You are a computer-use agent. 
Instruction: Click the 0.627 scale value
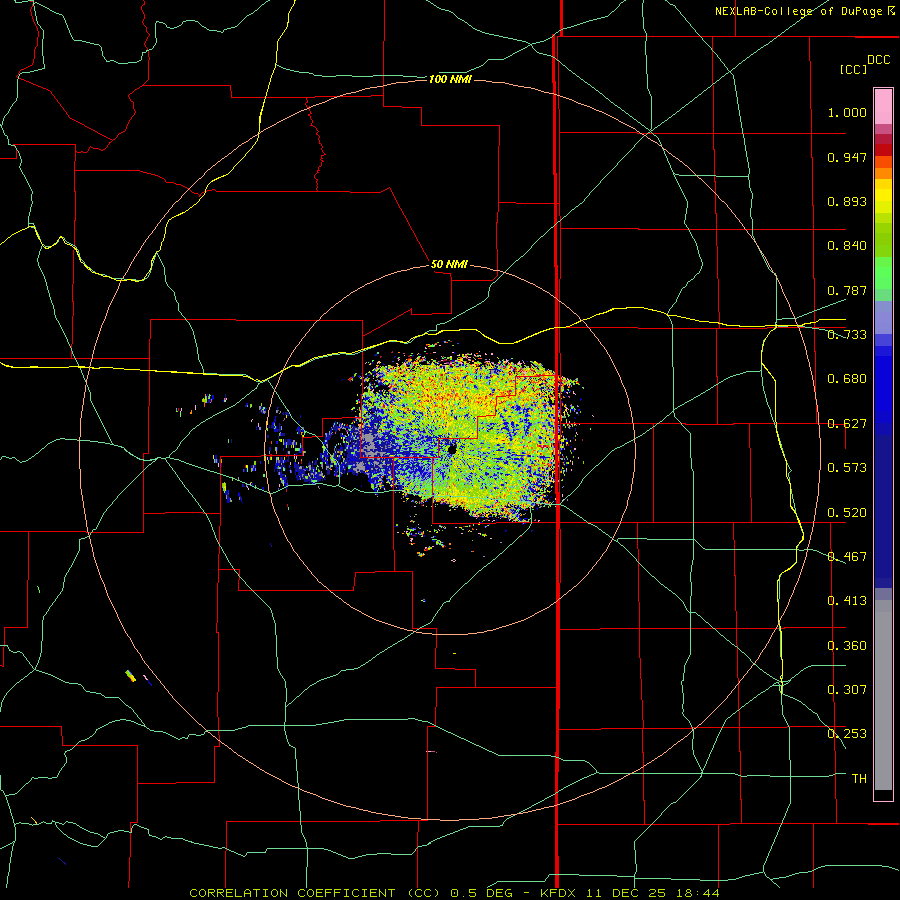[x=847, y=424]
